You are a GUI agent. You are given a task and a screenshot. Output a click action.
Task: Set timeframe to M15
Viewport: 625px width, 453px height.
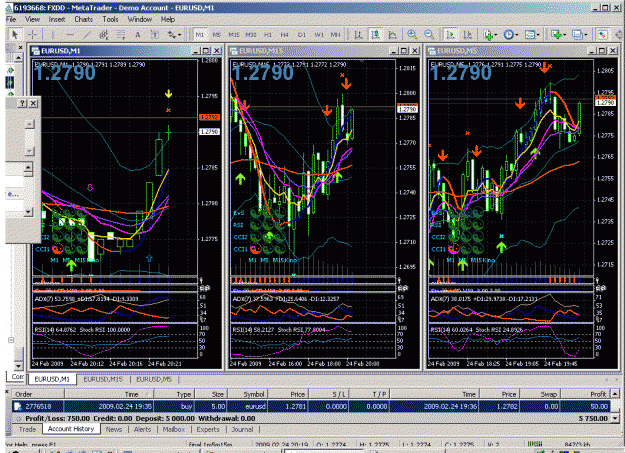click(234, 35)
